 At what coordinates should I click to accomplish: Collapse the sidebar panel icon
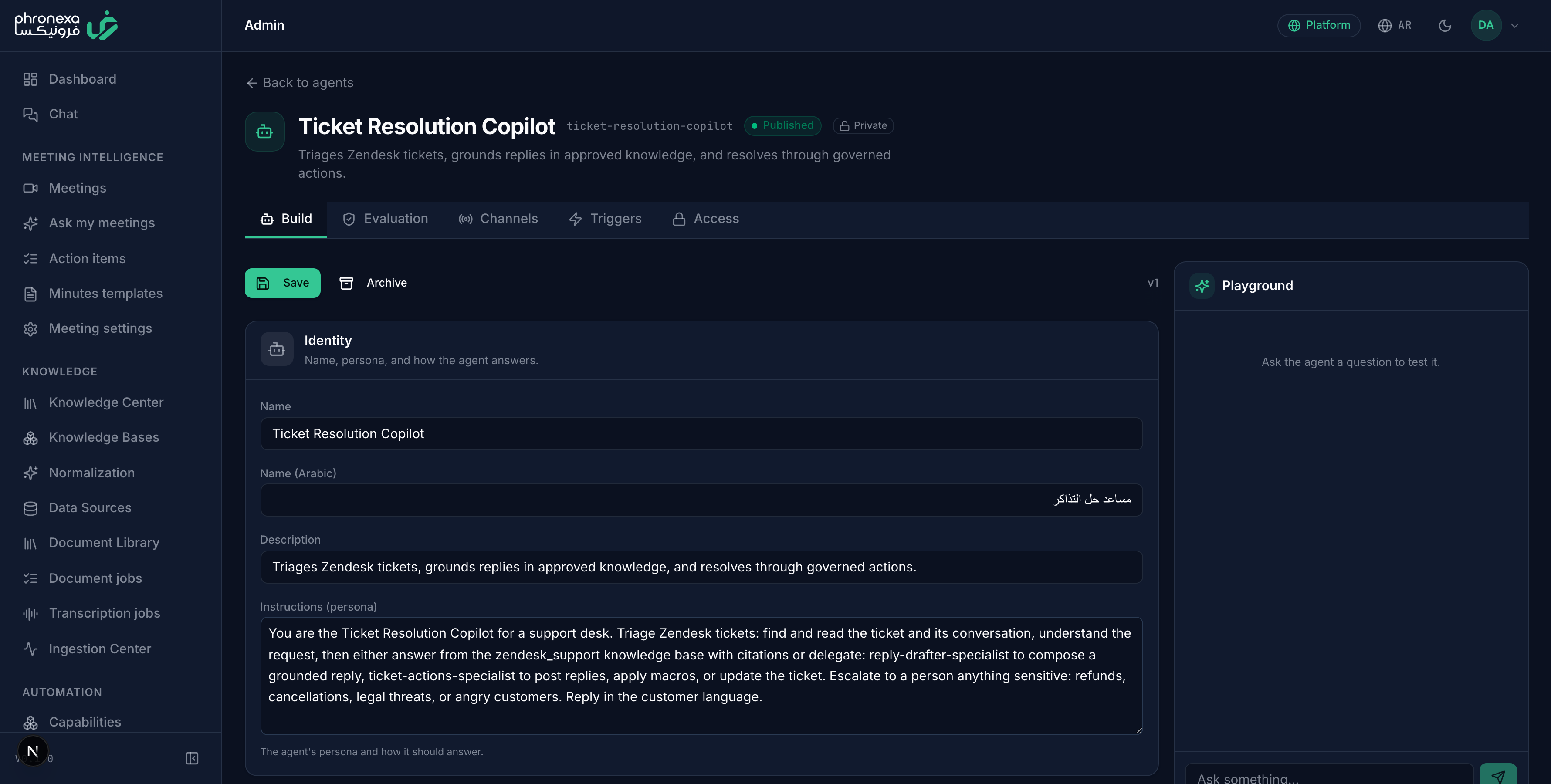[192, 758]
